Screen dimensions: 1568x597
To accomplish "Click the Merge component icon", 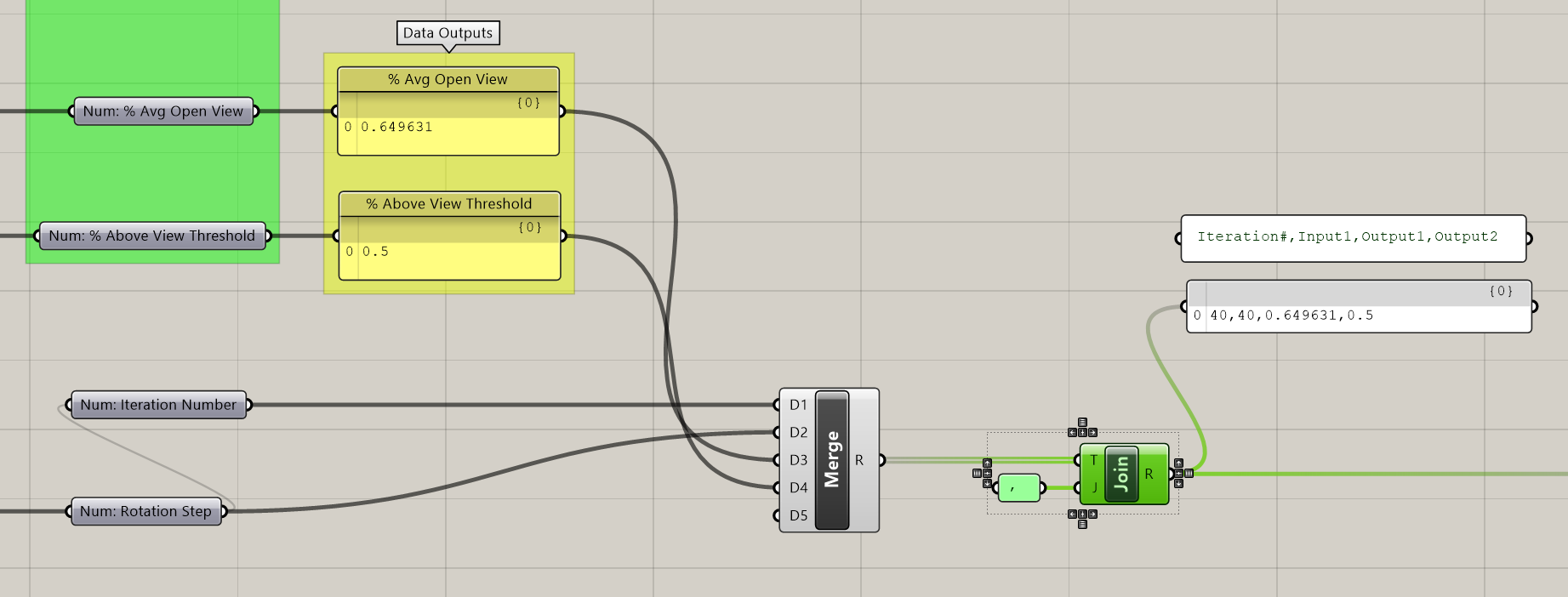I will [x=831, y=460].
